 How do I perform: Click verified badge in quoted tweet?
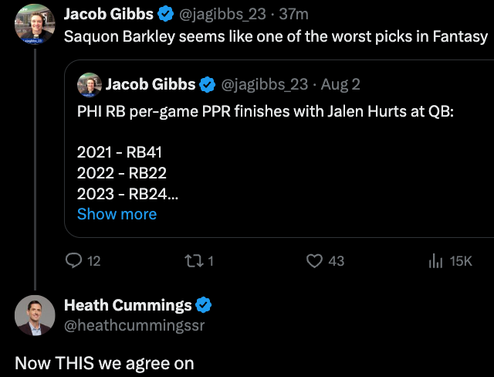pos(207,85)
